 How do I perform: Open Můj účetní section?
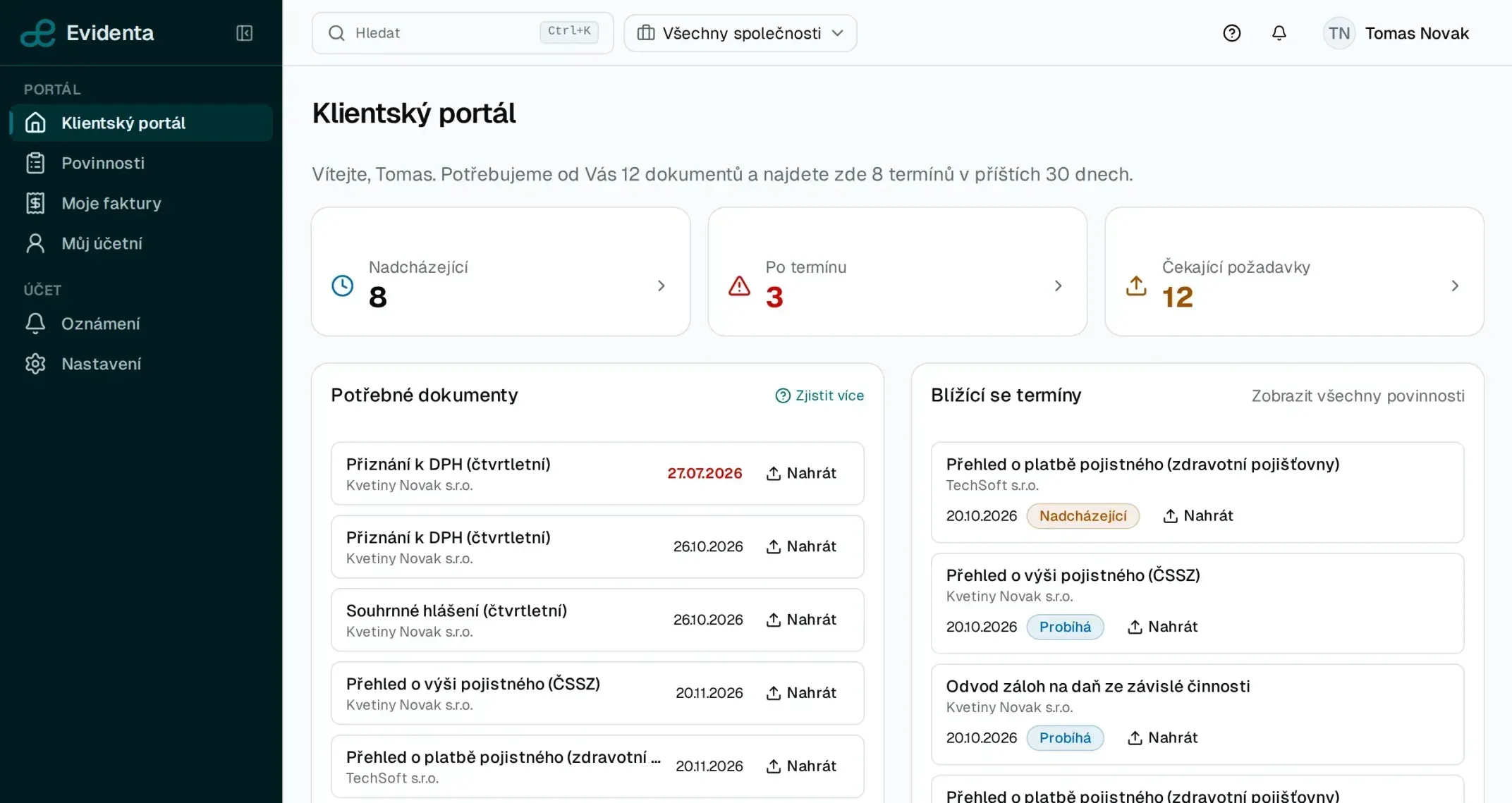pyautogui.click(x=141, y=243)
